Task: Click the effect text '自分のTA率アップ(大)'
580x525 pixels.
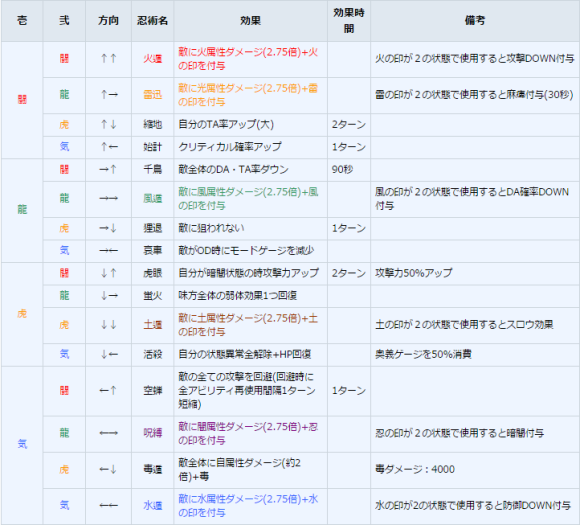Action: 226,125
